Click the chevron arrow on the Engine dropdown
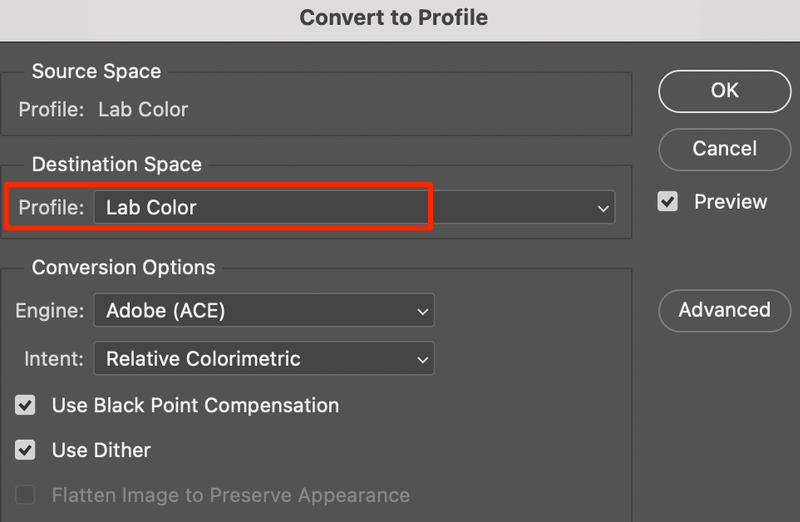The image size is (800, 522). pos(422,311)
